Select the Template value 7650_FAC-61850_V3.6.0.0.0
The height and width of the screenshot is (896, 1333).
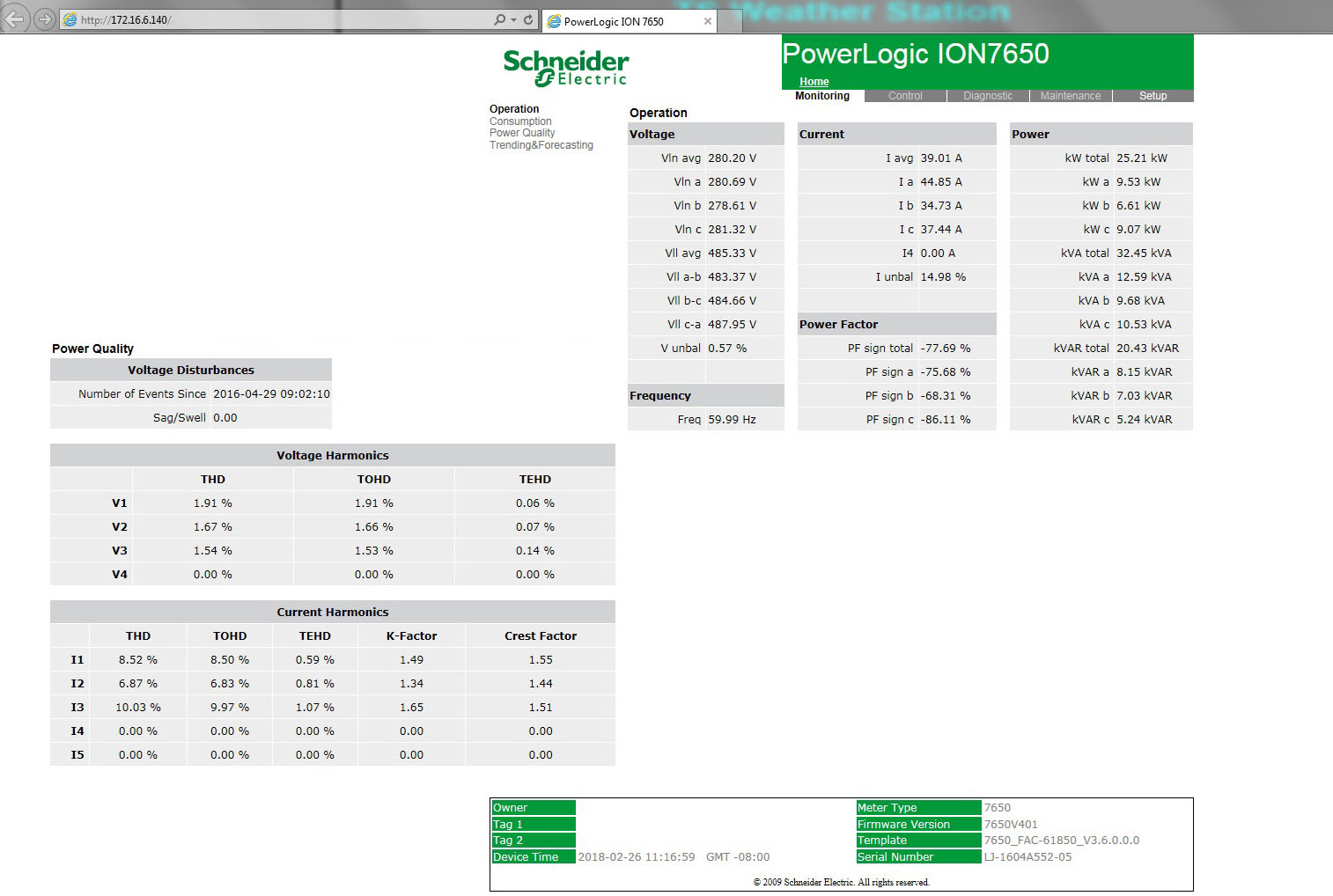click(1061, 841)
